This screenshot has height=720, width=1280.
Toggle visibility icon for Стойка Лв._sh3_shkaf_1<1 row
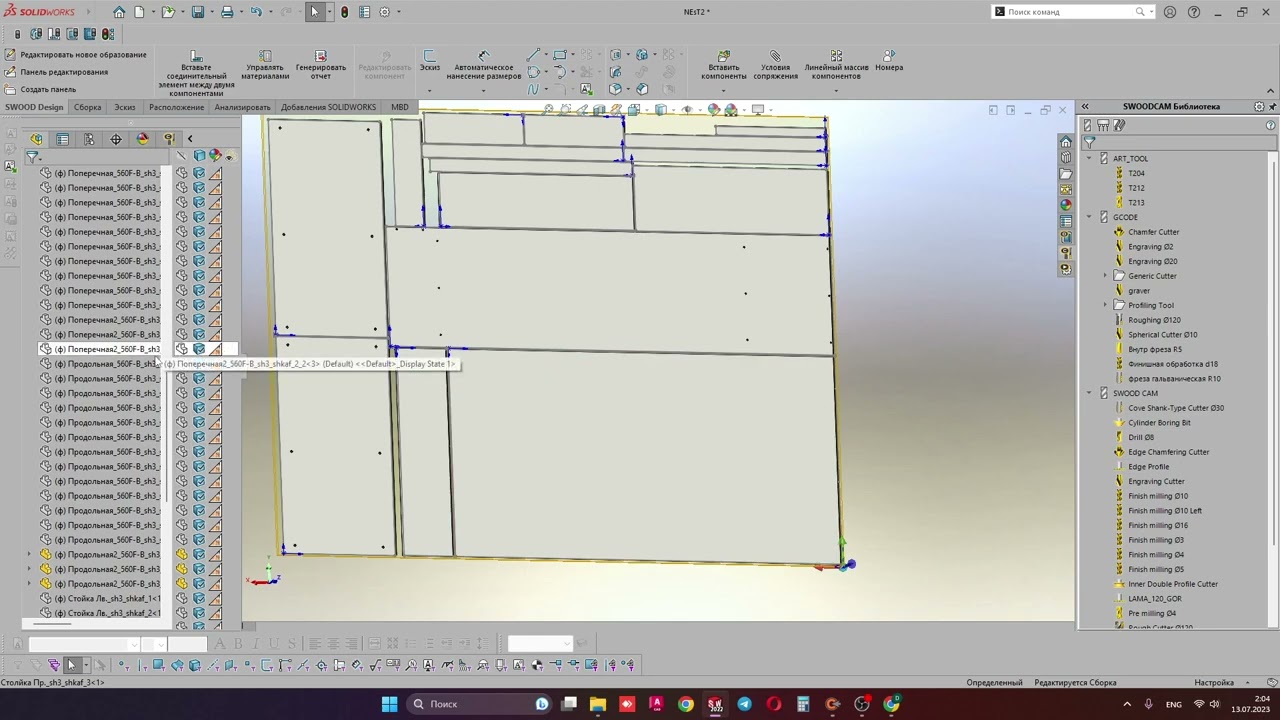182,598
